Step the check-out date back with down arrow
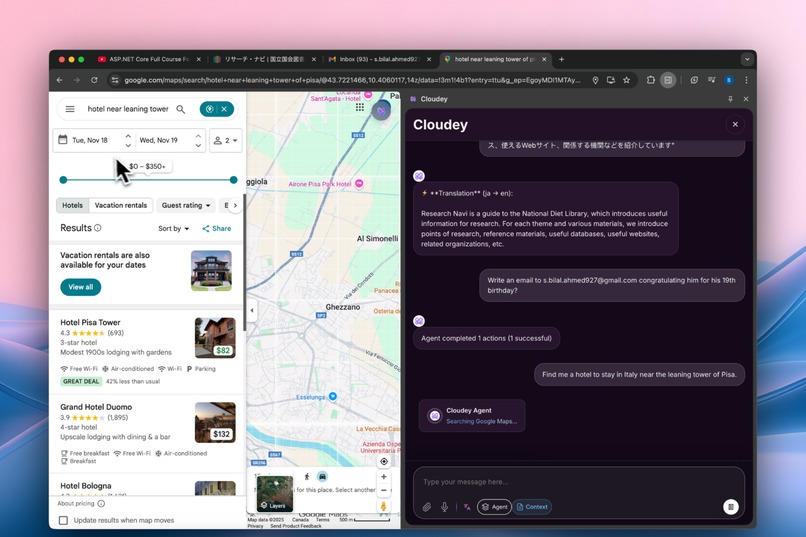The height and width of the screenshot is (537, 806). [198, 145]
